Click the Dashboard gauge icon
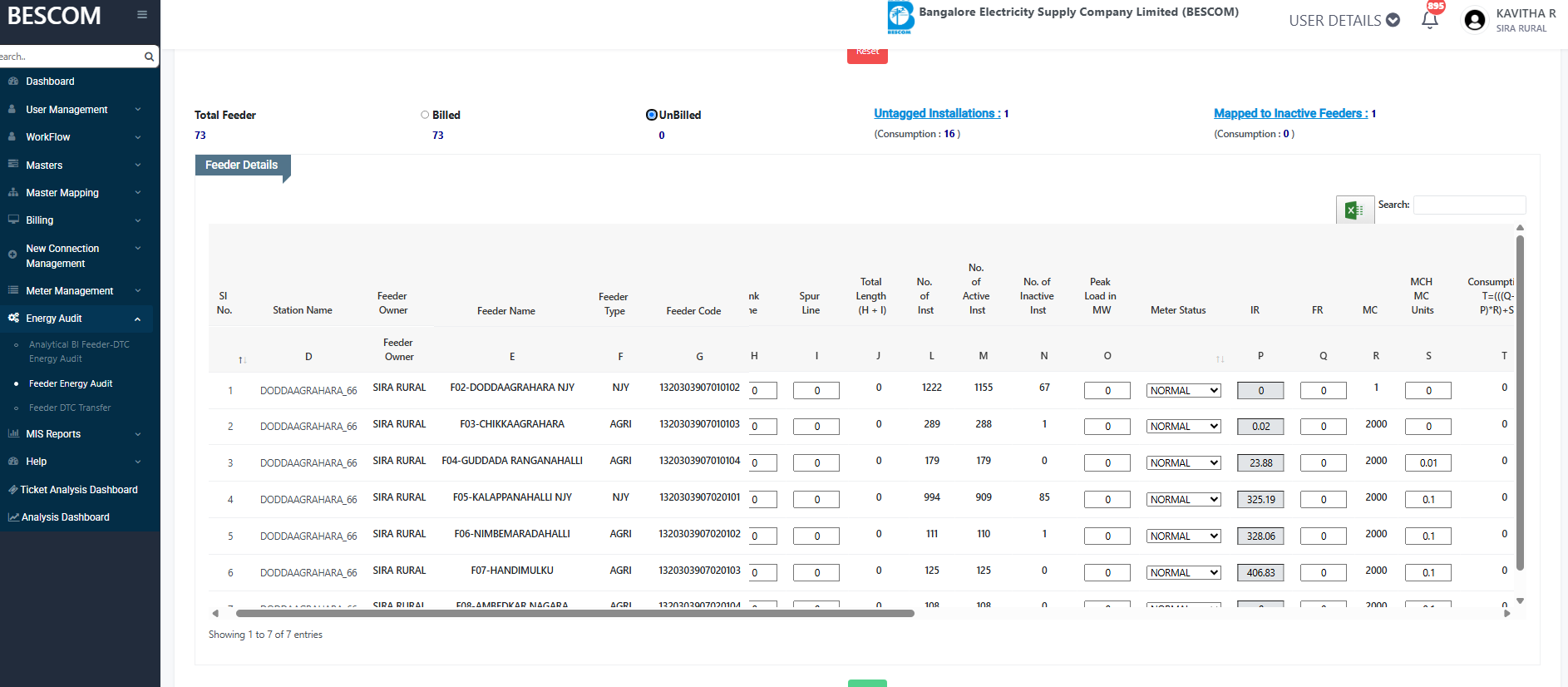 12,82
